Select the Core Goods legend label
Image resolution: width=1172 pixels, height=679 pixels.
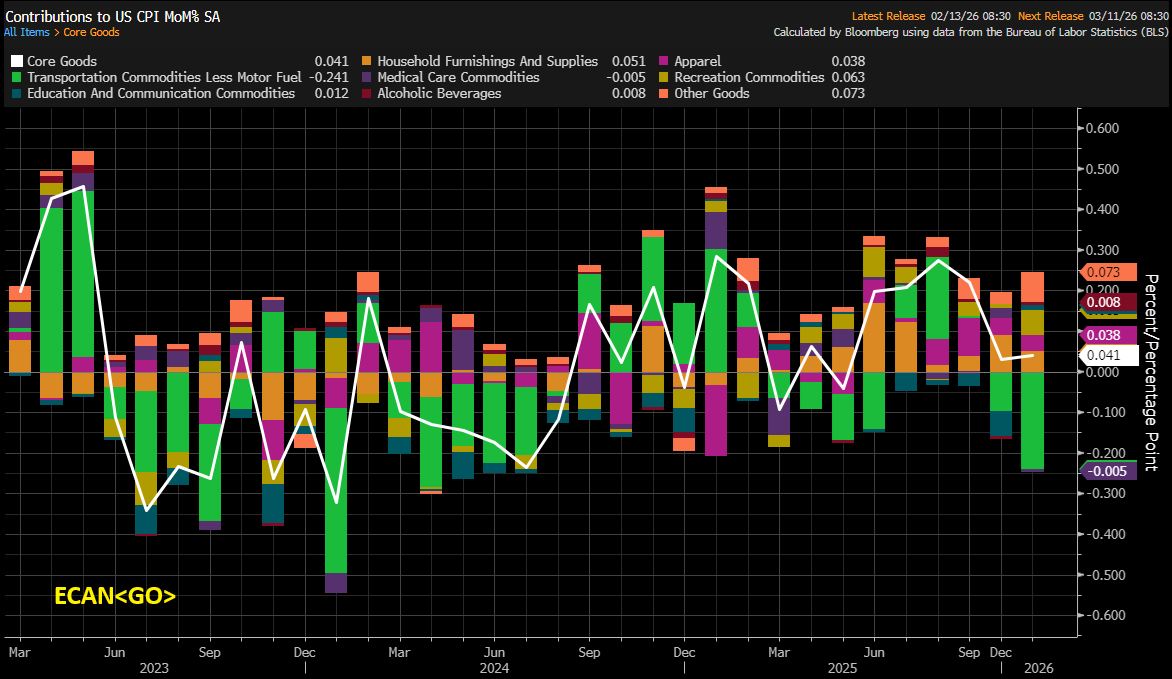pyautogui.click(x=62, y=61)
